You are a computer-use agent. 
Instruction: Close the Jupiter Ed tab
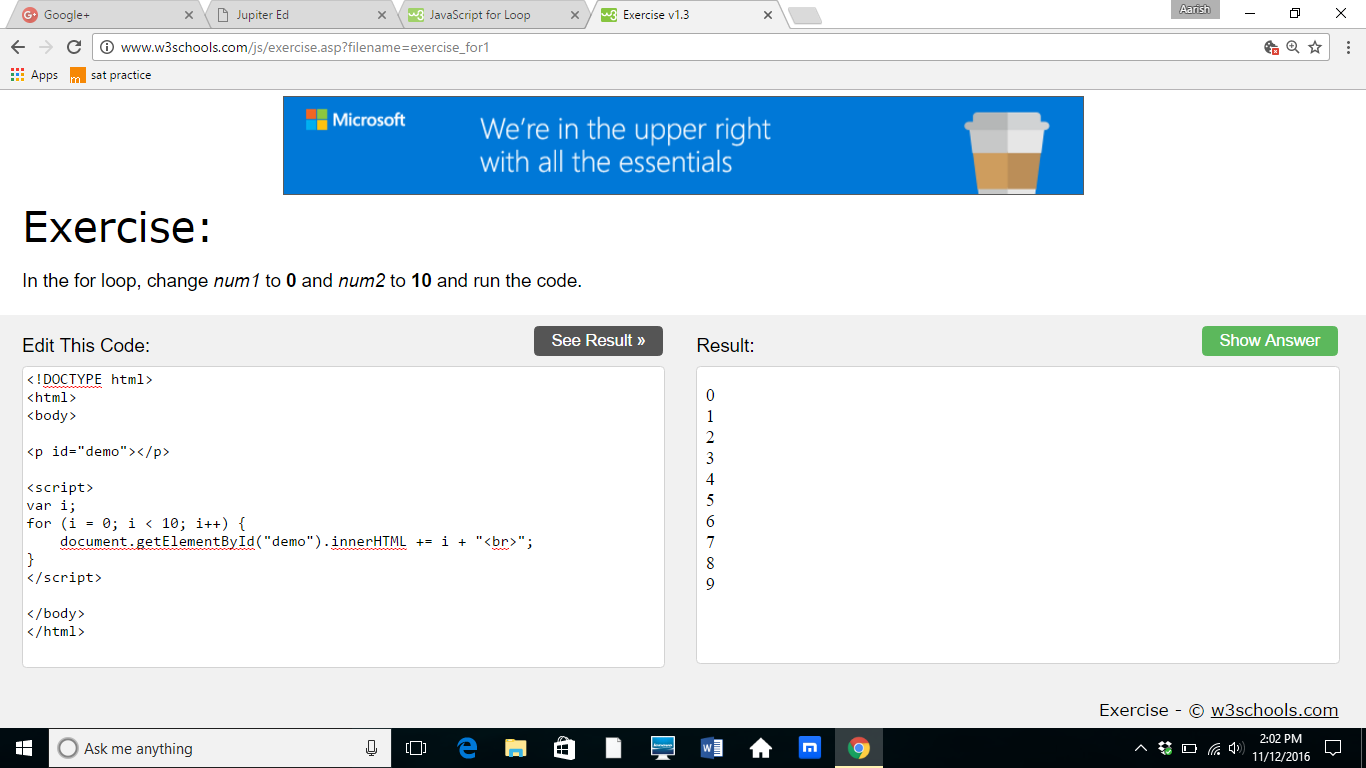[382, 15]
